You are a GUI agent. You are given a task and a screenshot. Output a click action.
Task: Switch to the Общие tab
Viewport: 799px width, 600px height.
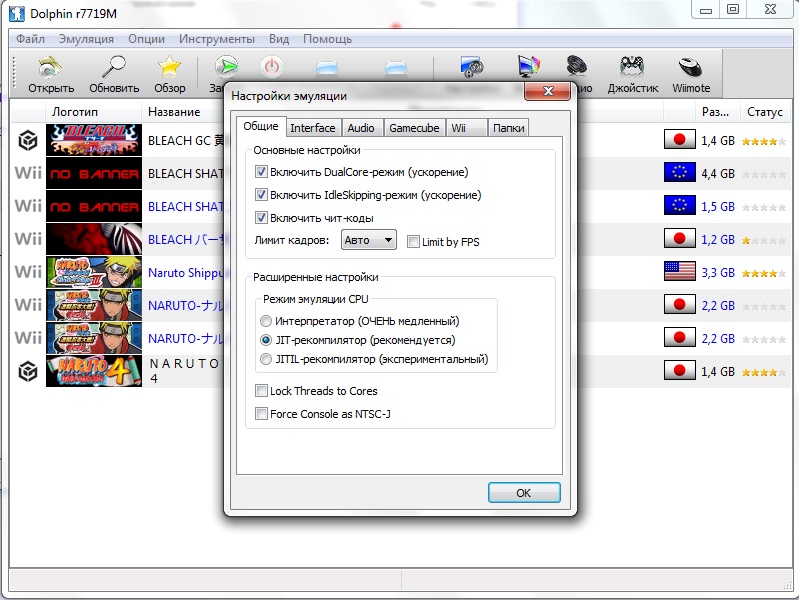(x=260, y=126)
